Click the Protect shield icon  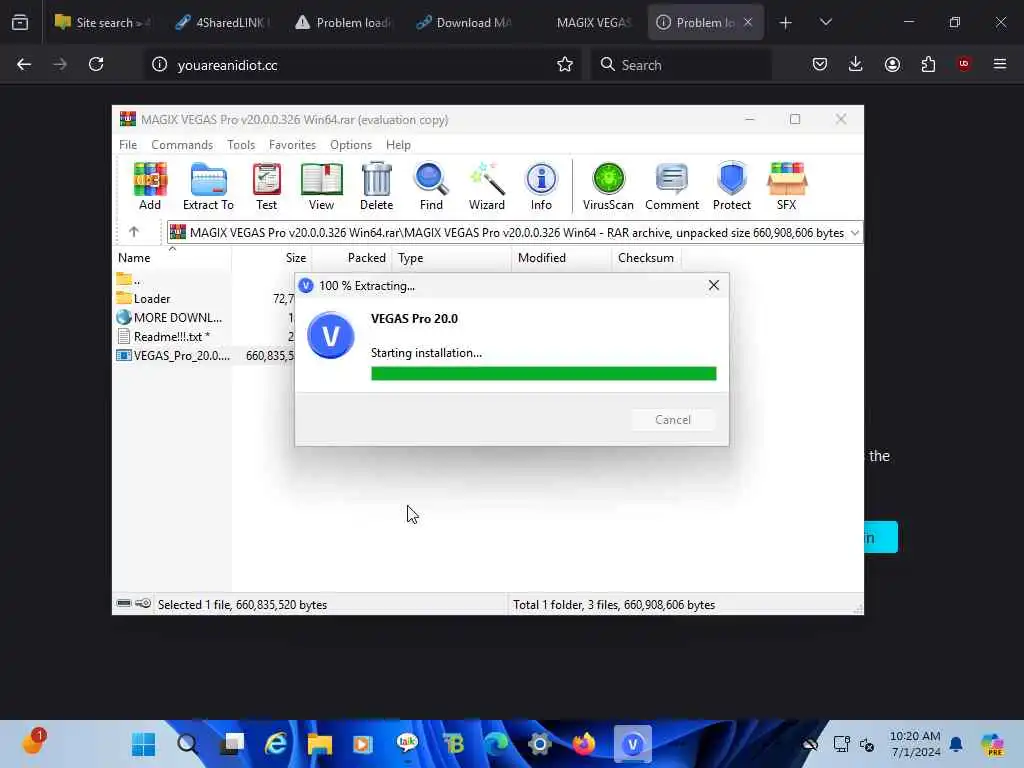coord(731,186)
